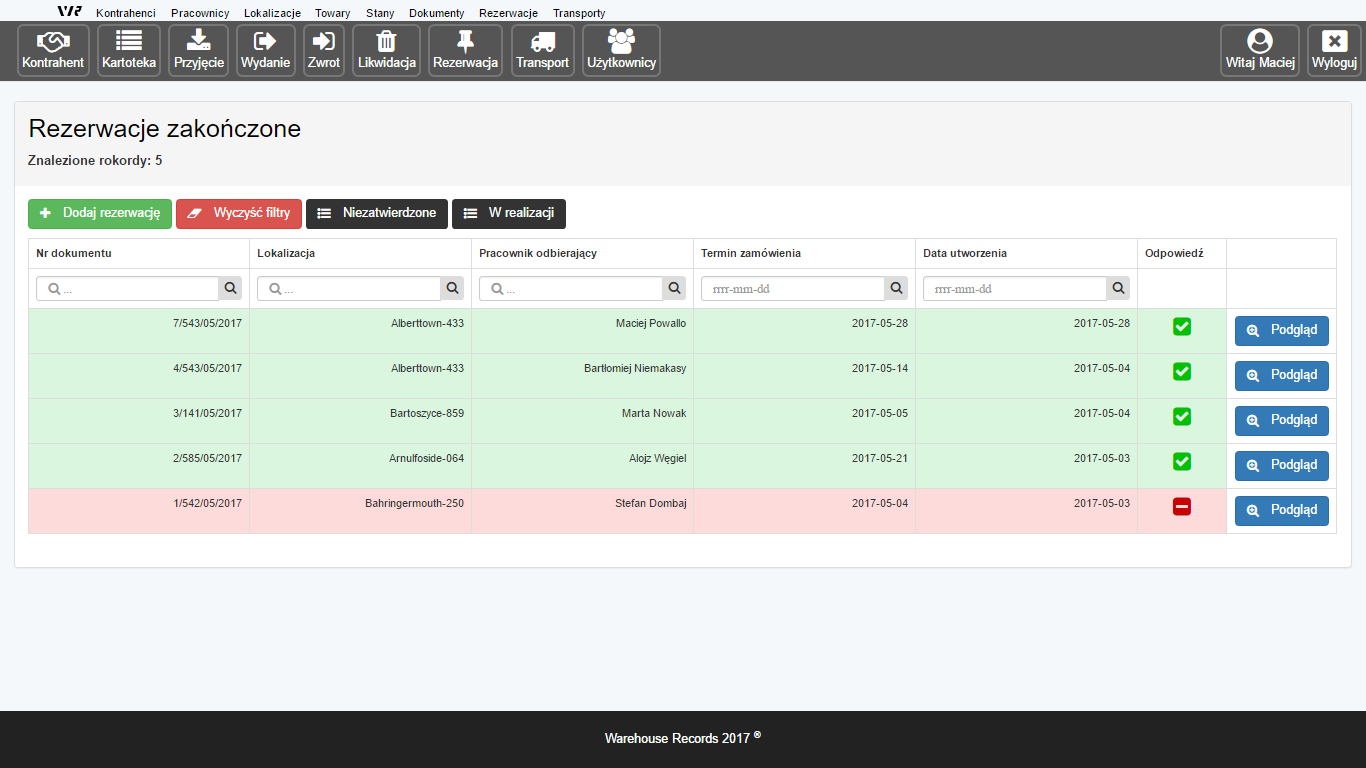
Task: Open the Dokumenty top menu
Action: click(436, 13)
